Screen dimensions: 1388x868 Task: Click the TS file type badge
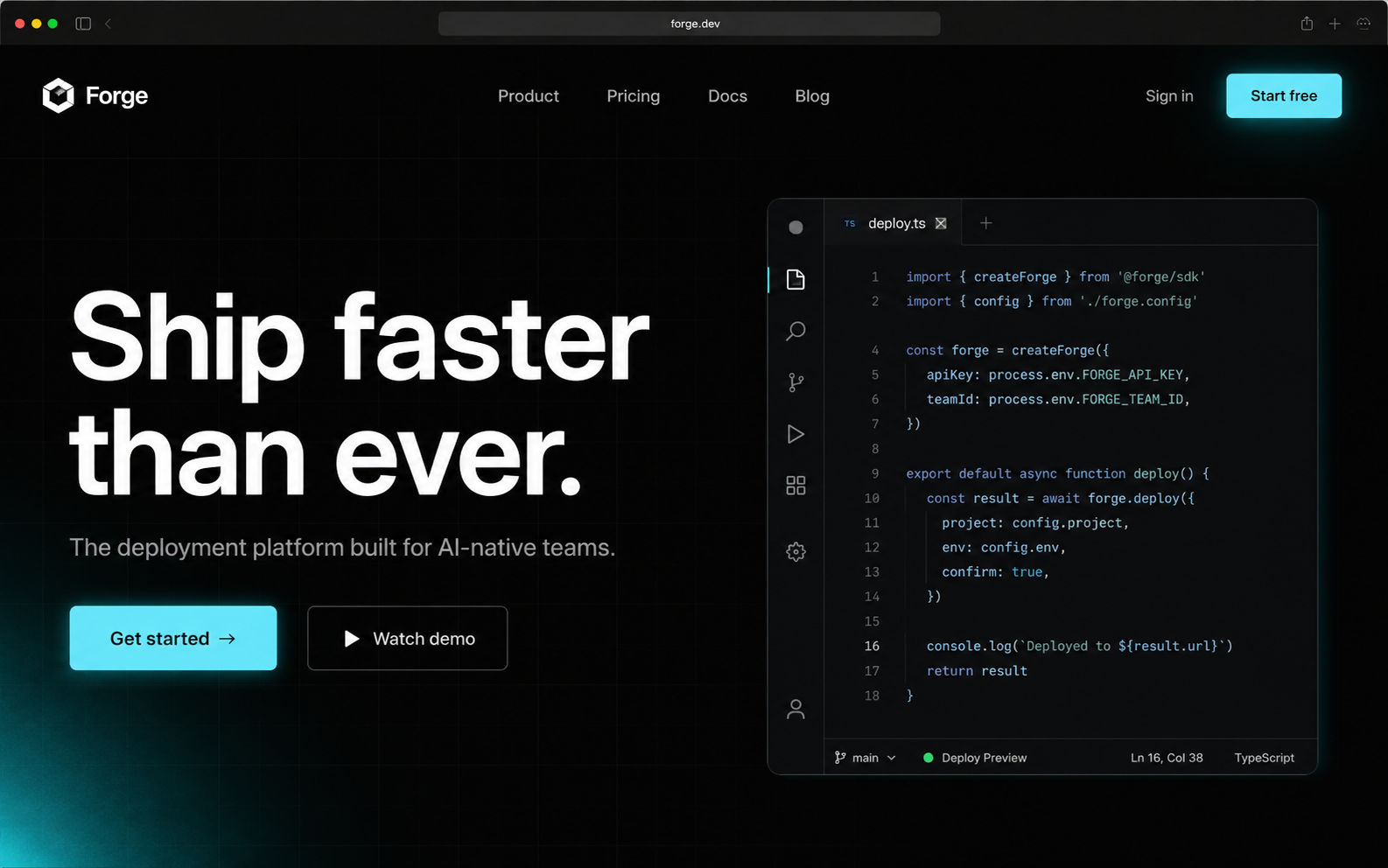click(850, 223)
